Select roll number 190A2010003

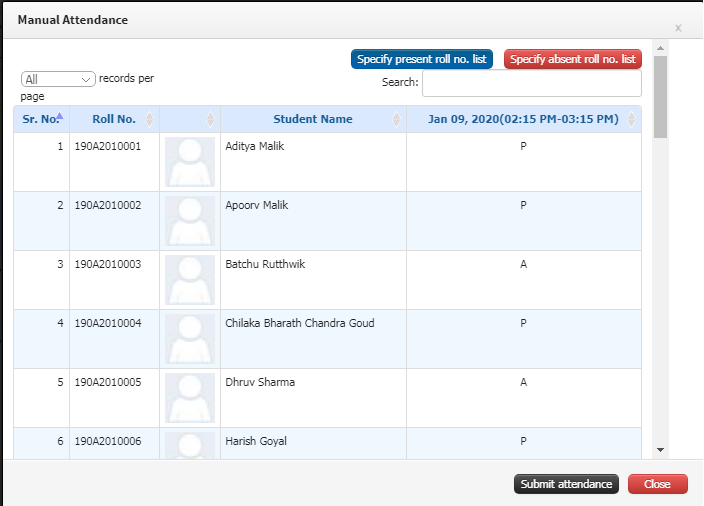click(x=108, y=264)
